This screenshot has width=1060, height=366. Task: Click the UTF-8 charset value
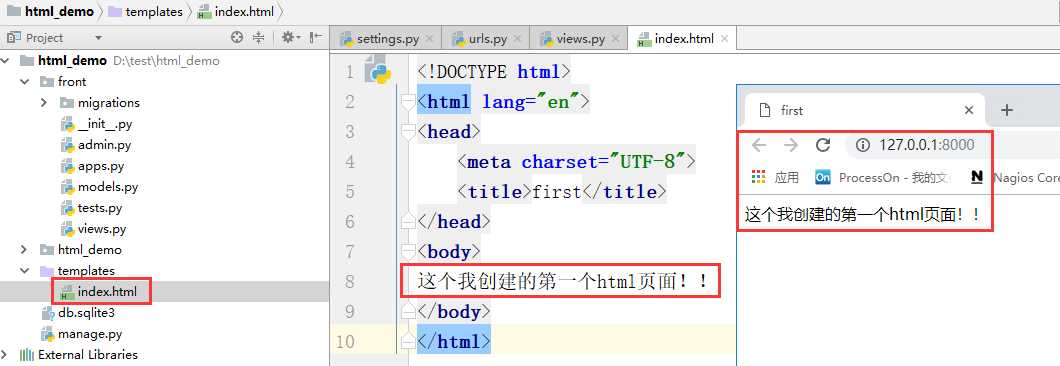tap(648, 162)
